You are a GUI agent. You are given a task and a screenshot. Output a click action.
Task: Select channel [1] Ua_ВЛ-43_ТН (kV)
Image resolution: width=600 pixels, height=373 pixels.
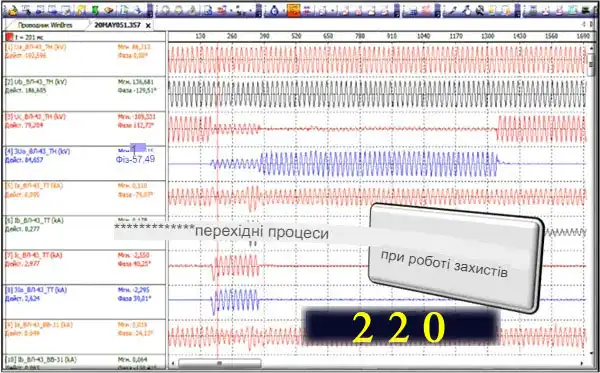pyautogui.click(x=36, y=47)
